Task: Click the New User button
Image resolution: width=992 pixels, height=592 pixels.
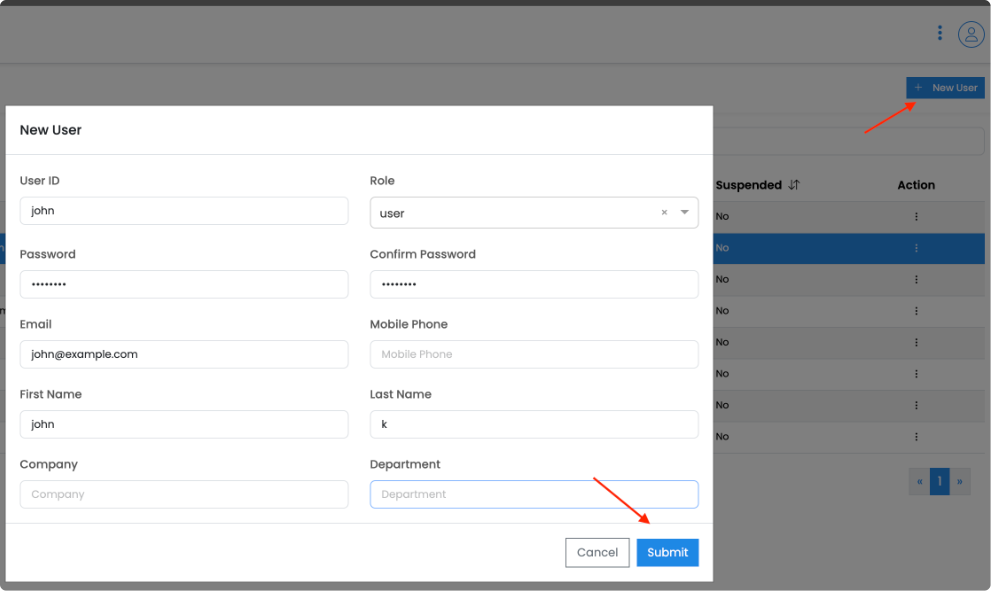Action: (x=945, y=88)
